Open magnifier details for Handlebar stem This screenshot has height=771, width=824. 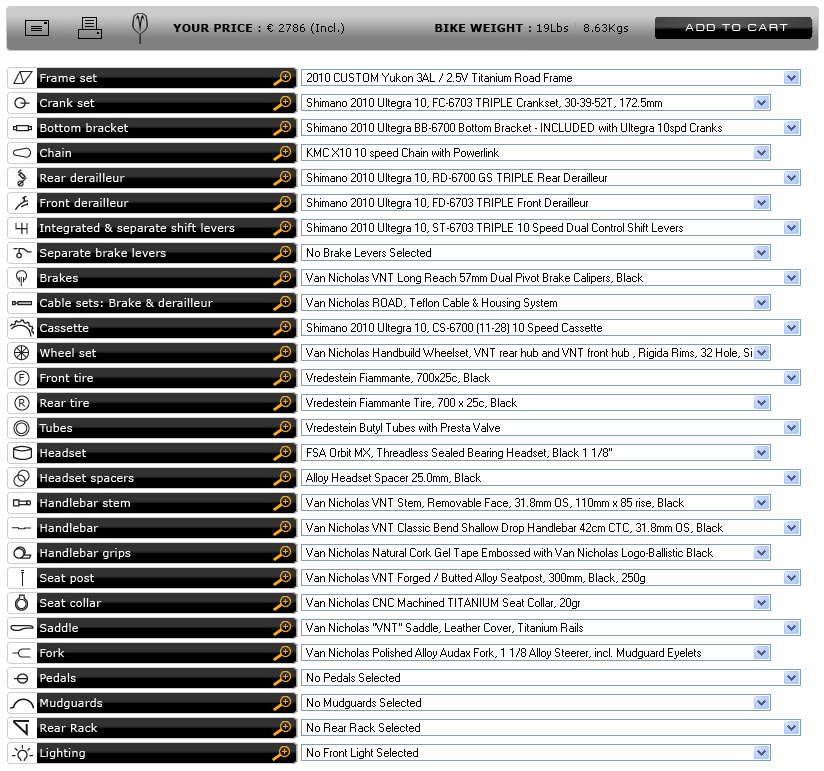283,503
